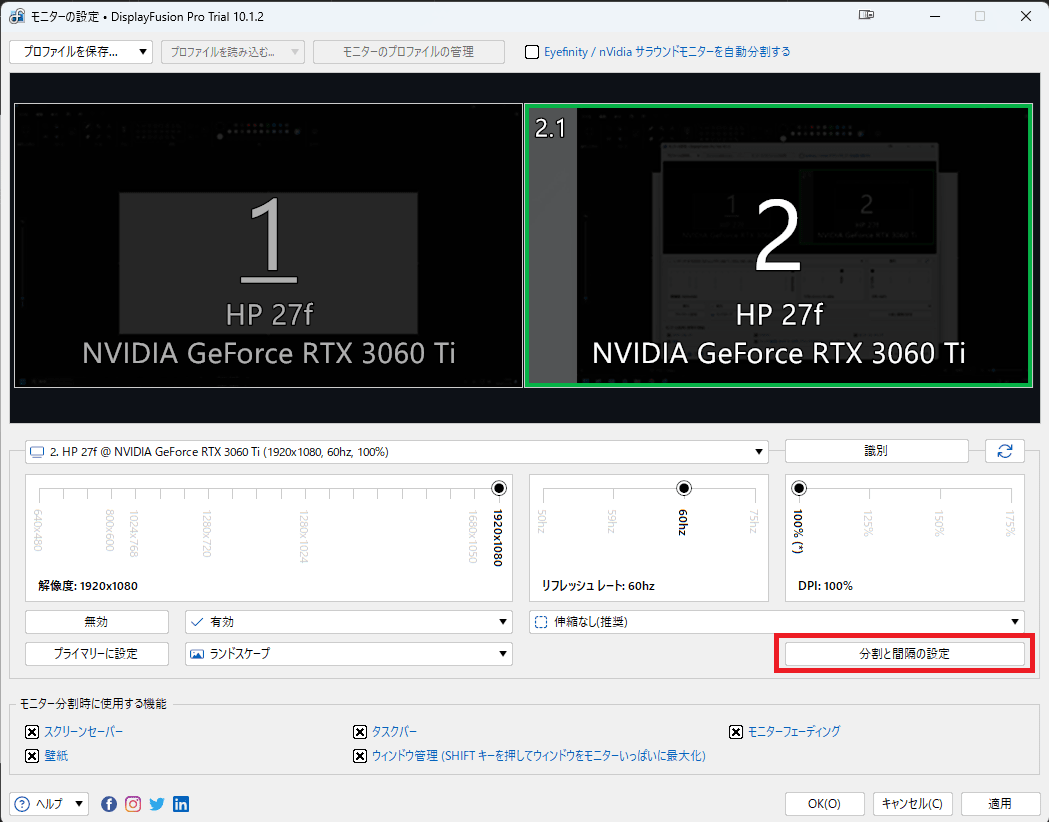
Task: Open the プロファイルを読み込む dropdown
Action: coord(233,52)
